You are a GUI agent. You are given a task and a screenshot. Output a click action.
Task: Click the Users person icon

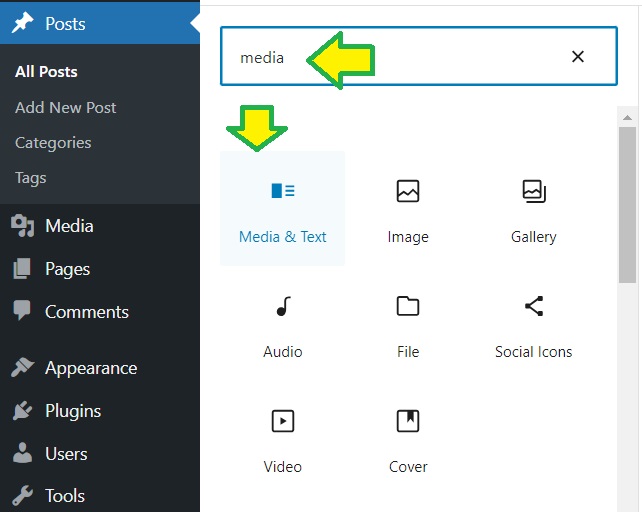(x=23, y=453)
